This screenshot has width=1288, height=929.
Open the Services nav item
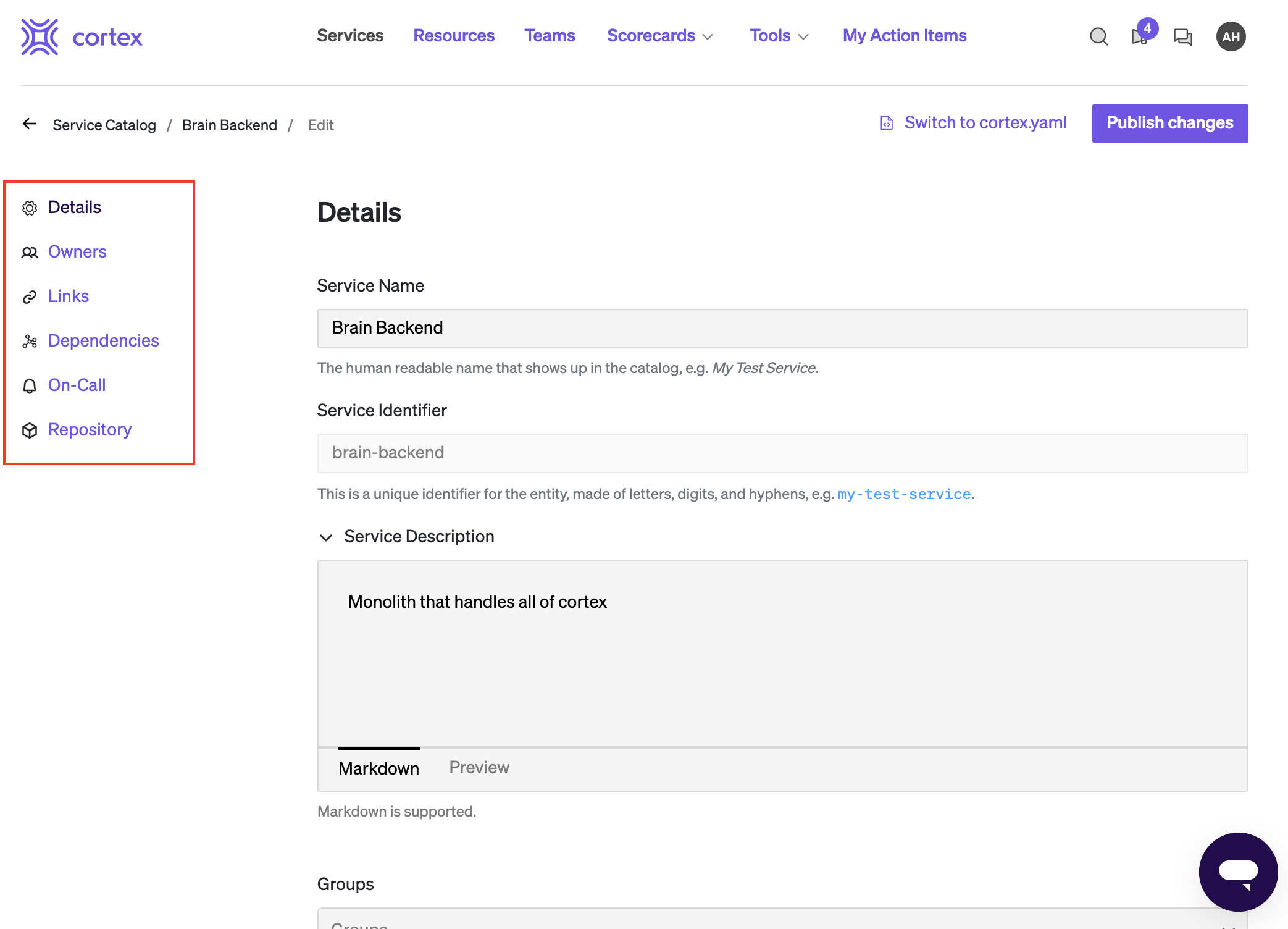[350, 36]
